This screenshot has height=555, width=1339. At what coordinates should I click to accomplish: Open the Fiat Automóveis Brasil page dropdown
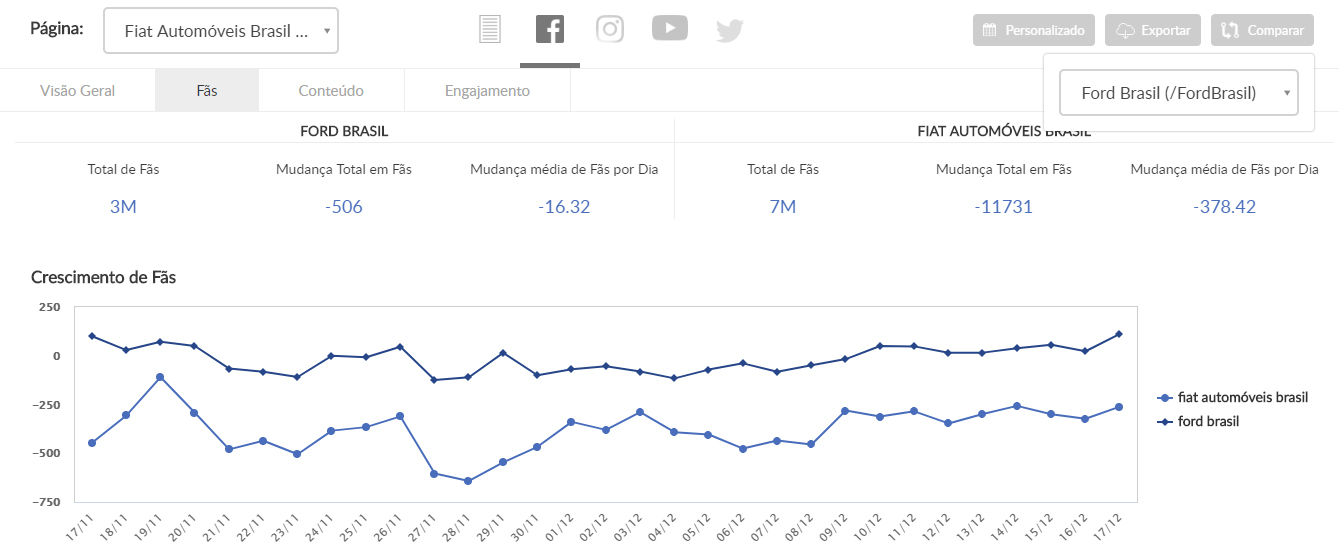[x=221, y=31]
